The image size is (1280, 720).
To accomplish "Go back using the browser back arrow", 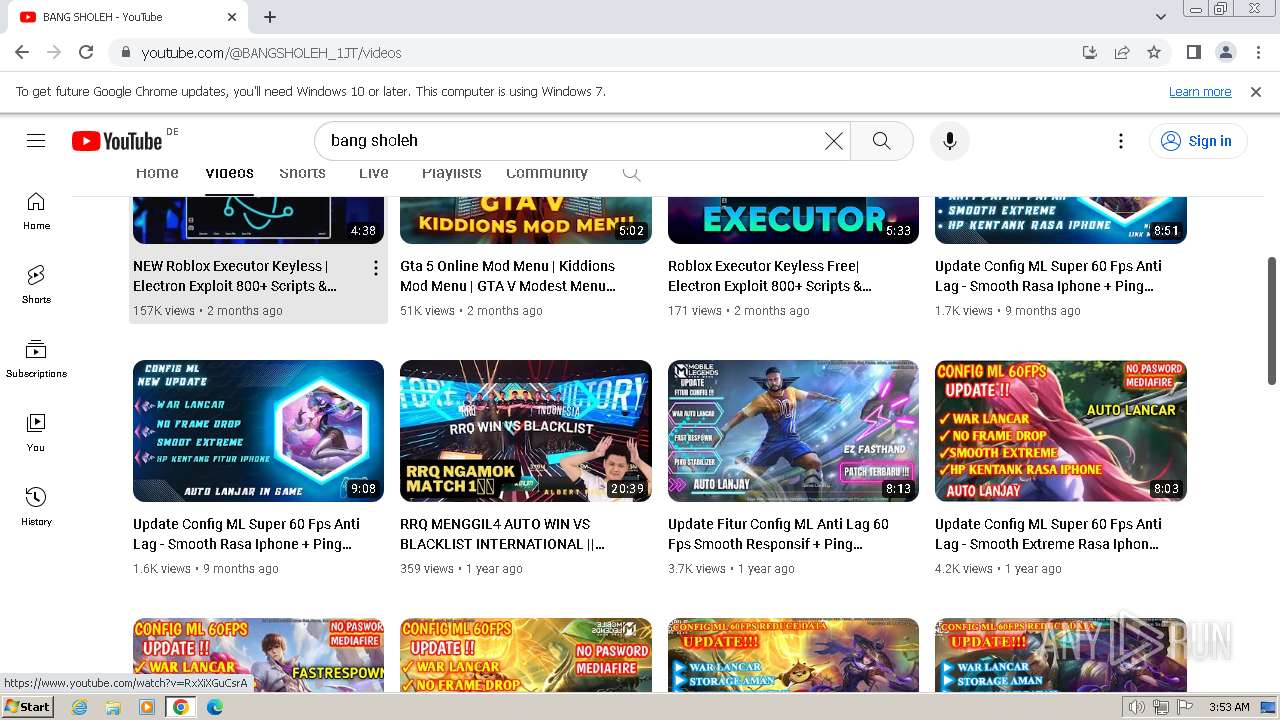I will pyautogui.click(x=22, y=52).
